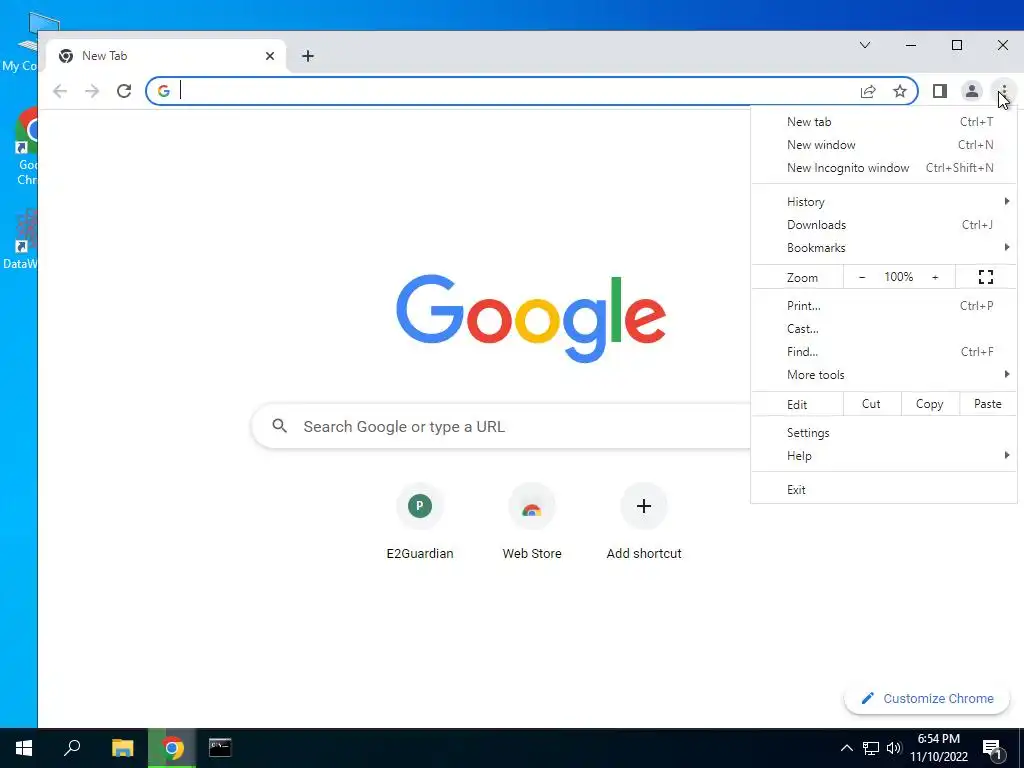The height and width of the screenshot is (768, 1024).
Task: Open the Windows Start menu
Action: [24, 748]
